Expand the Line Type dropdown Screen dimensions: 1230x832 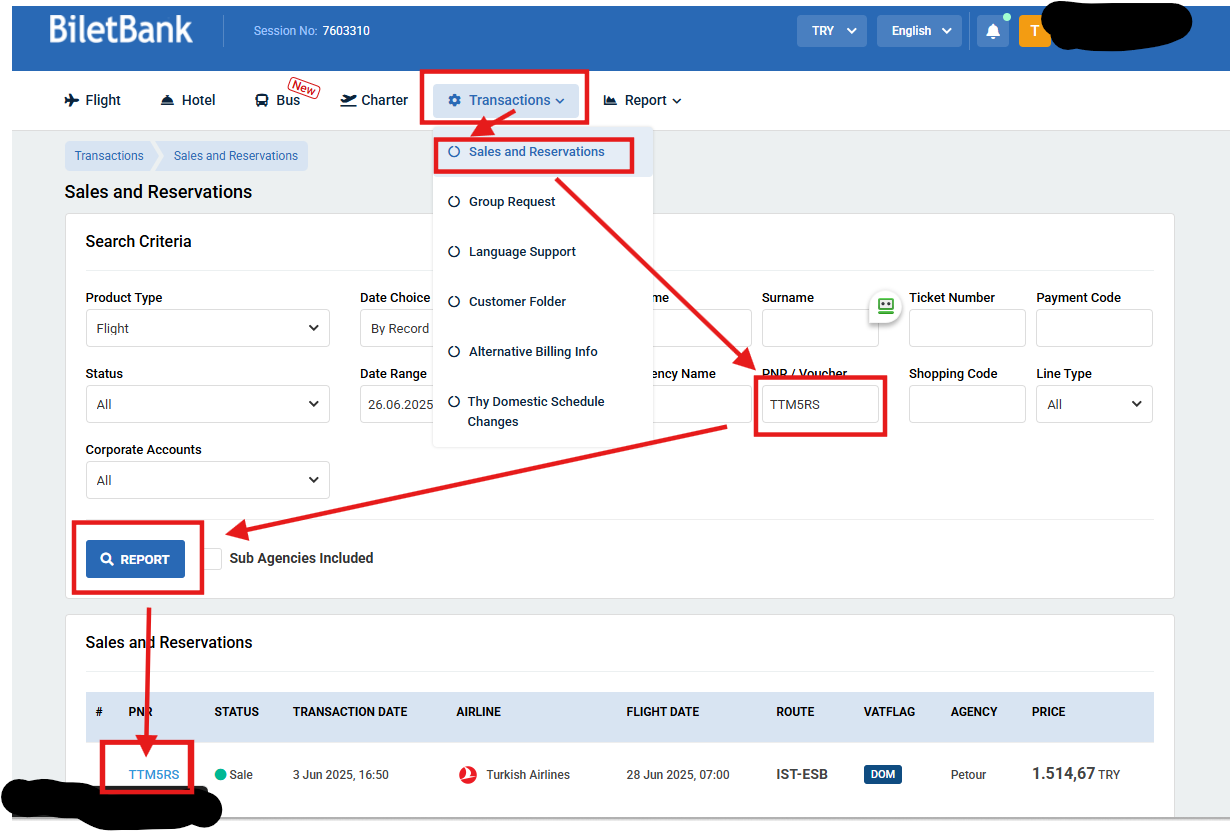pos(1094,404)
